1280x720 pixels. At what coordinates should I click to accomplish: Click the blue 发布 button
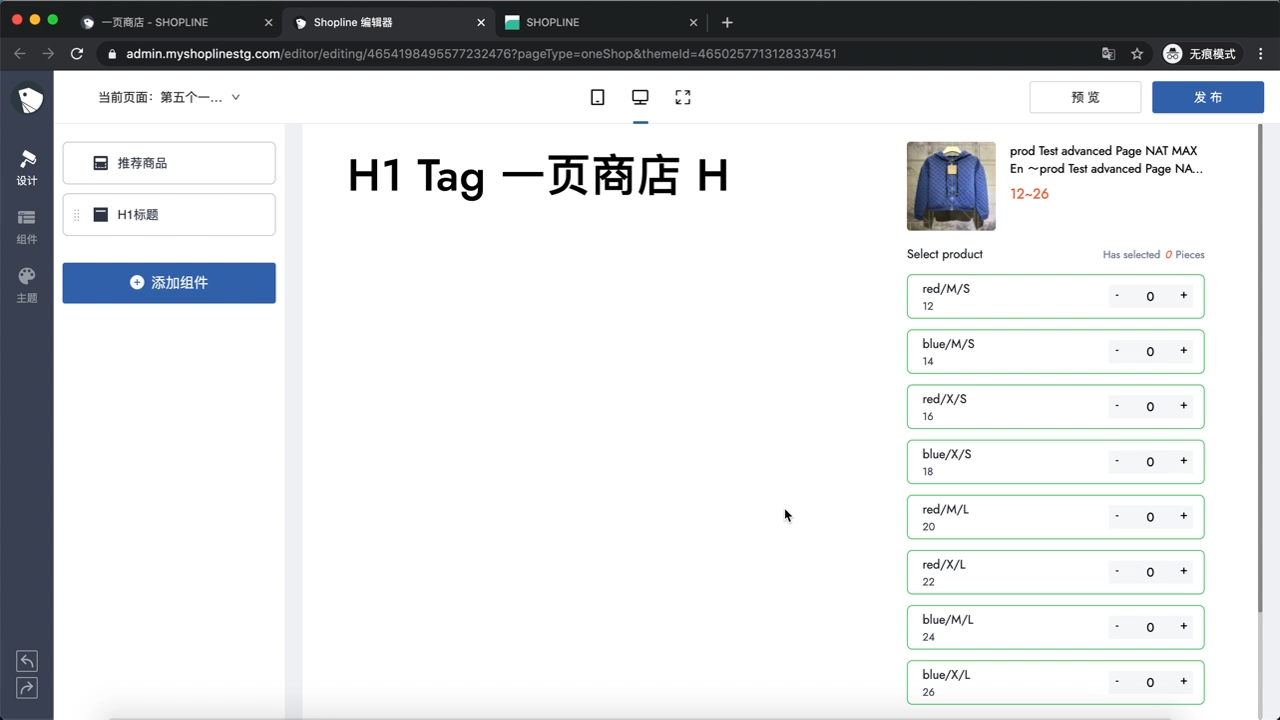(1208, 97)
